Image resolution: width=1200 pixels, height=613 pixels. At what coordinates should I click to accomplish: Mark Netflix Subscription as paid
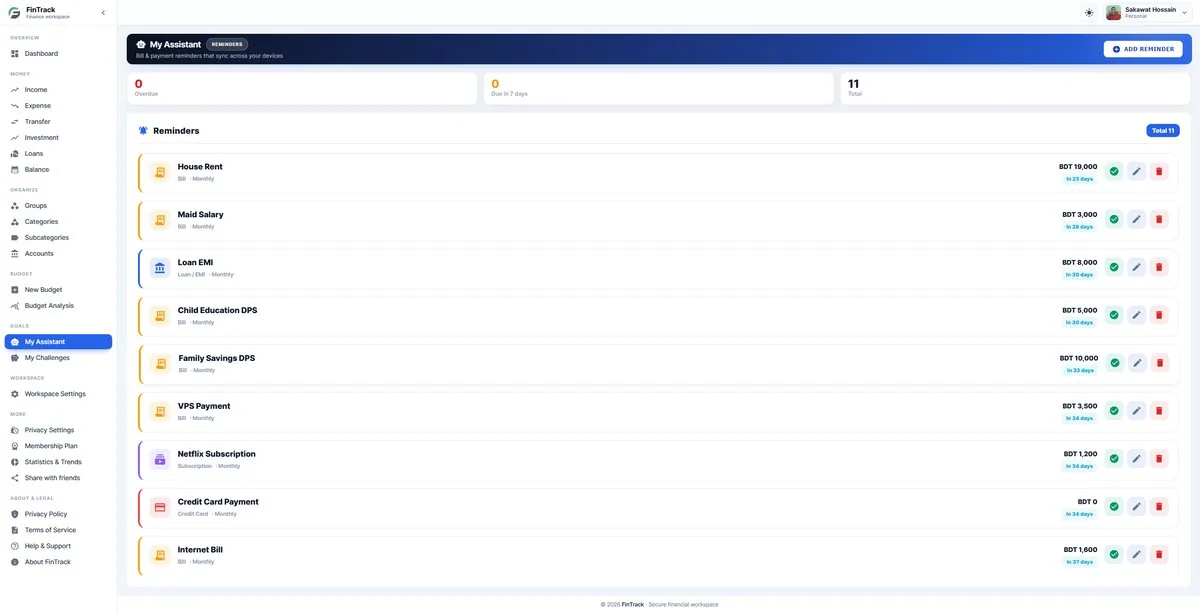click(1114, 459)
